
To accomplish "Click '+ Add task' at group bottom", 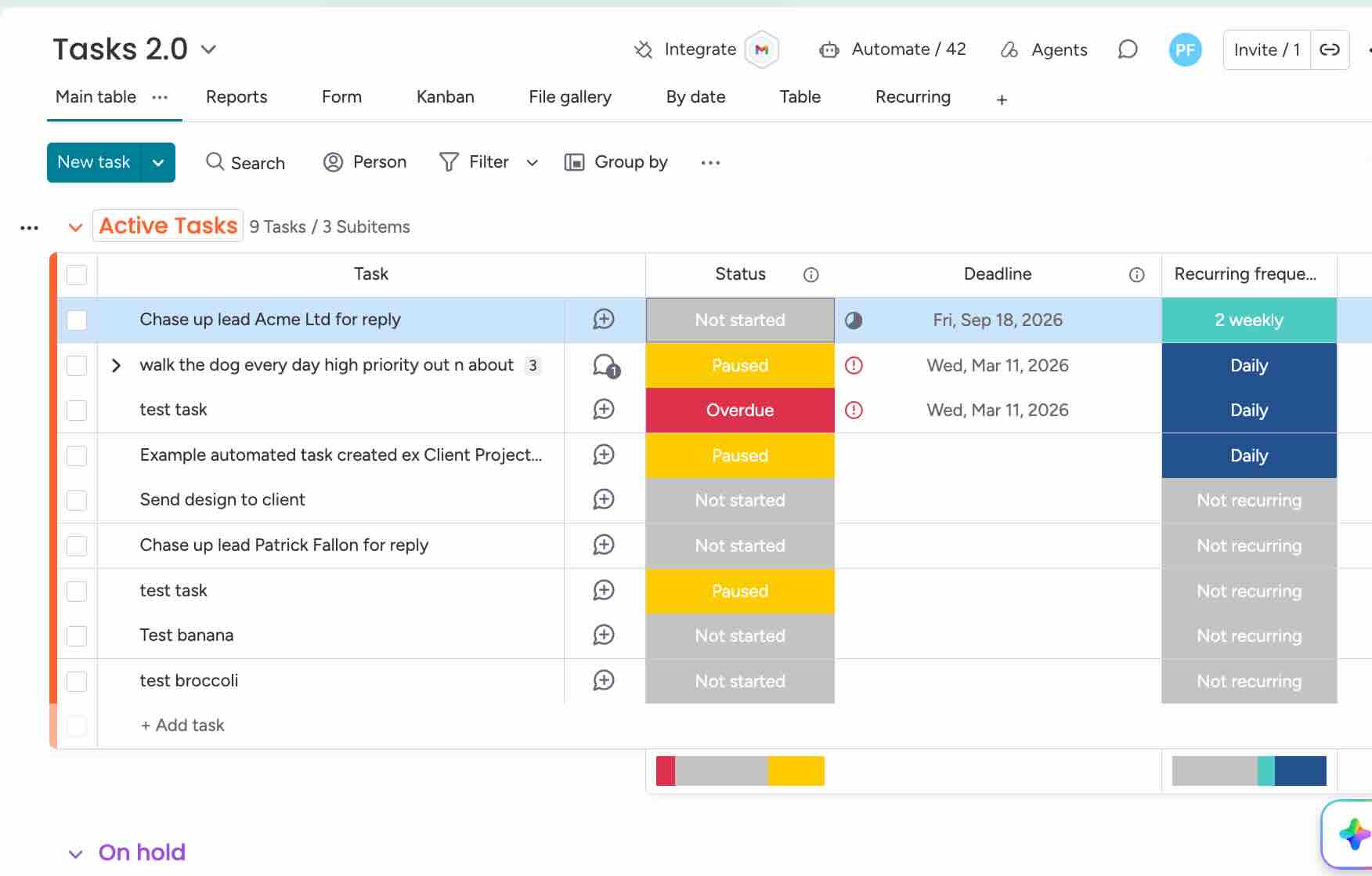I will pos(182,725).
